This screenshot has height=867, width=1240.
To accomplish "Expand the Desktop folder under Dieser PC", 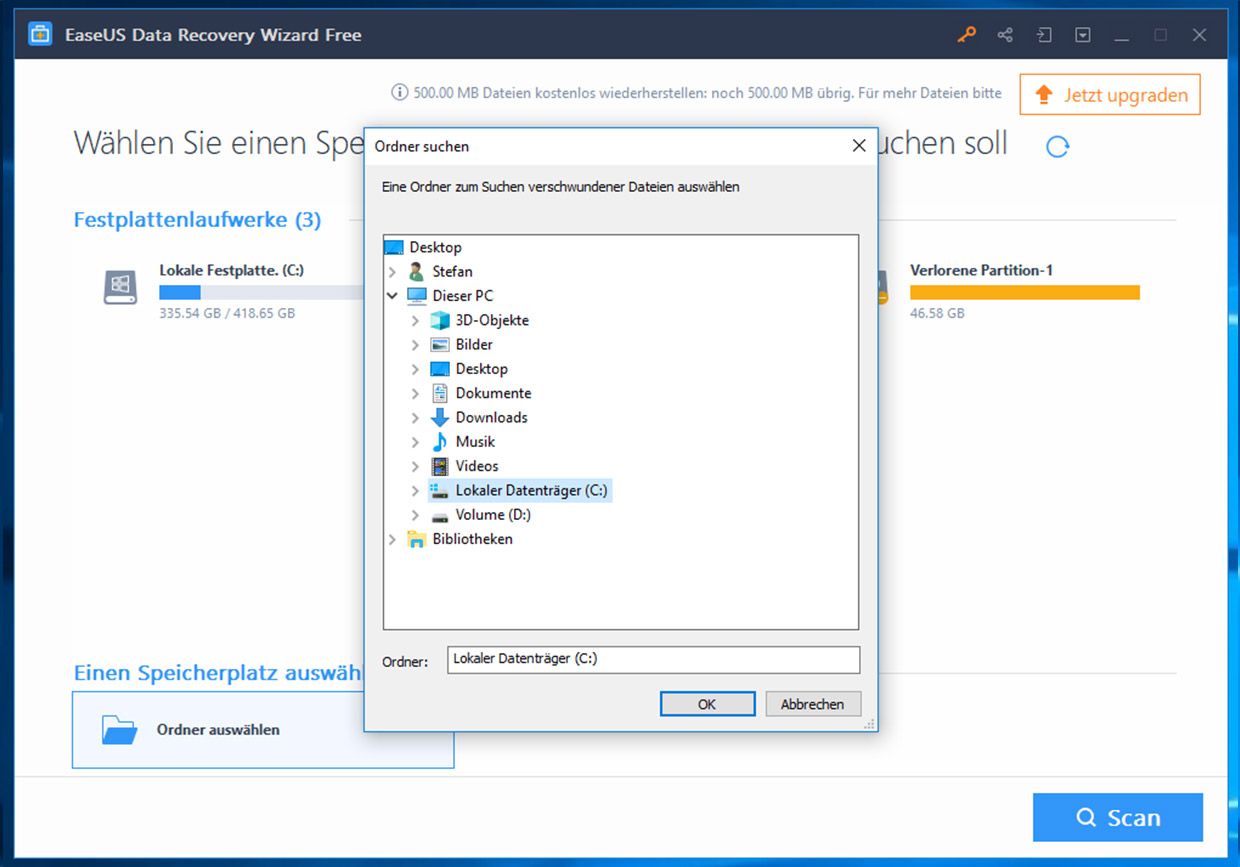I will pyautogui.click(x=416, y=369).
